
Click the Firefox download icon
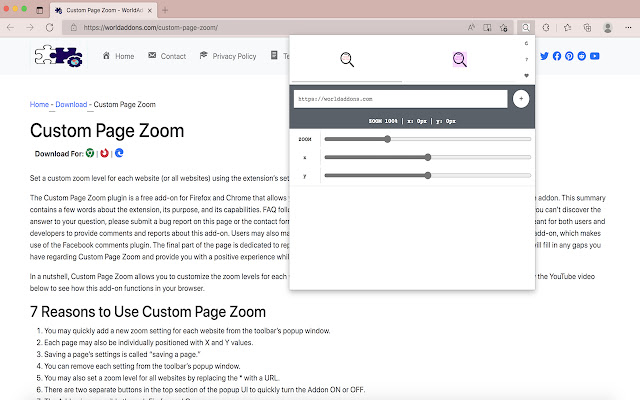[x=104, y=153]
